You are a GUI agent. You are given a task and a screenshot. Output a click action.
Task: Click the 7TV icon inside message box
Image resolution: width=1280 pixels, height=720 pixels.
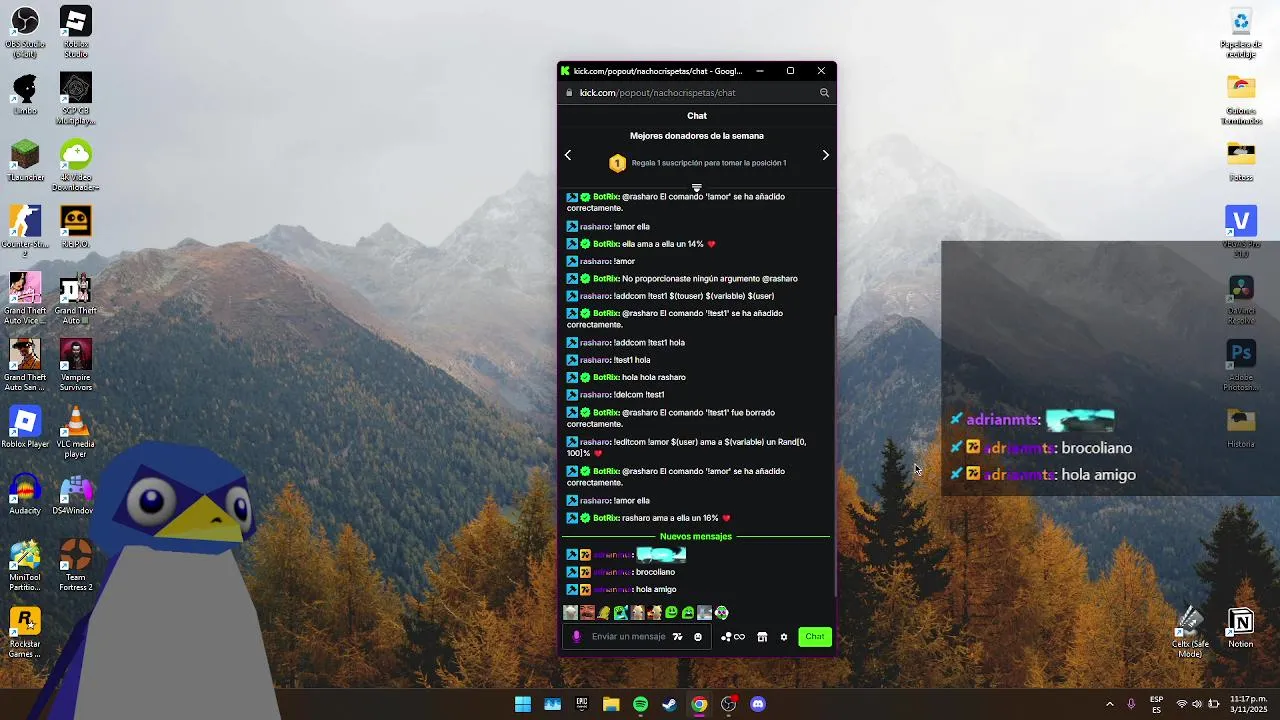tap(677, 637)
